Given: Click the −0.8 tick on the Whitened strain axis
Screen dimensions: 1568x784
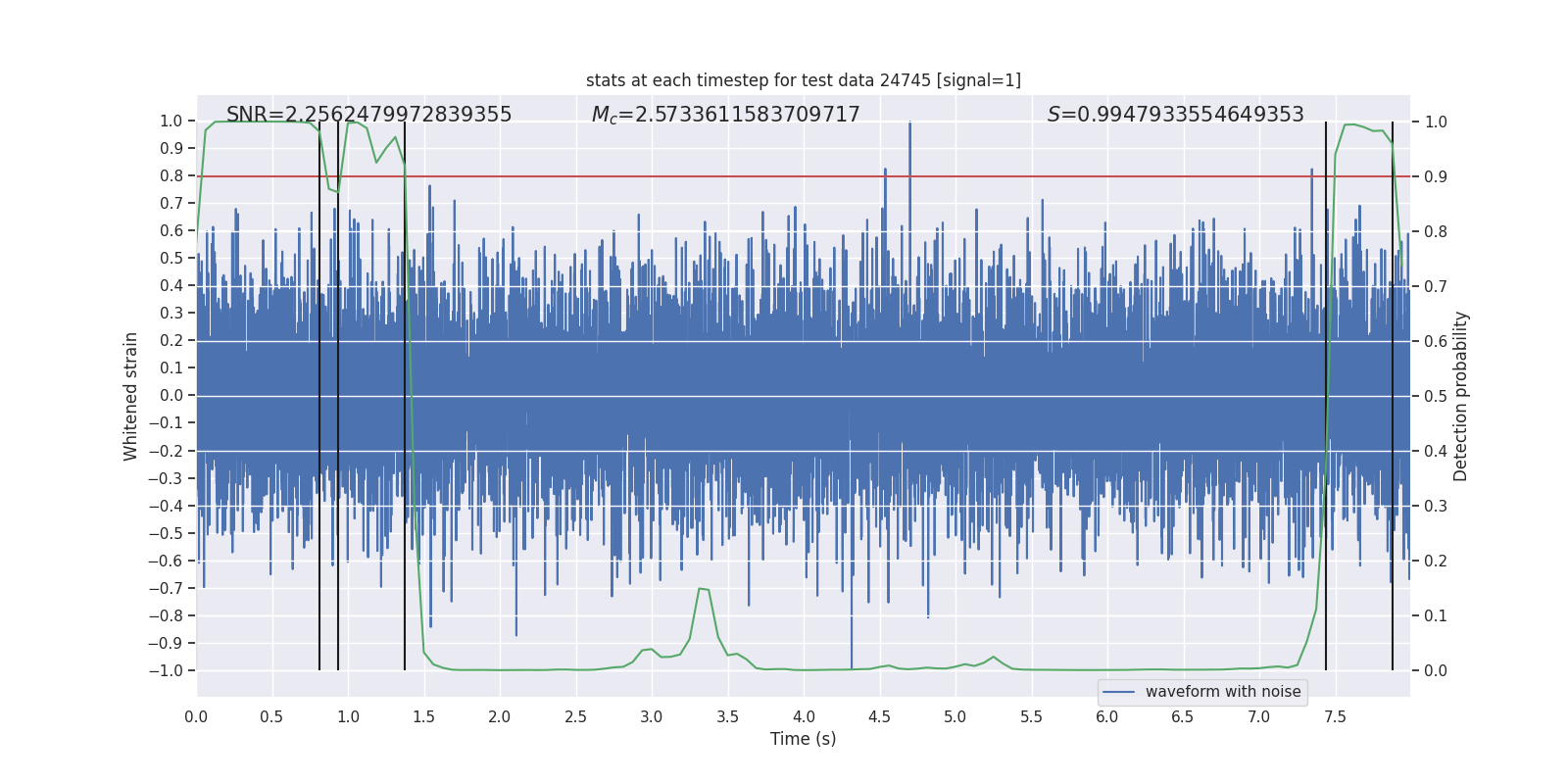Looking at the screenshot, I should tap(166, 616).
